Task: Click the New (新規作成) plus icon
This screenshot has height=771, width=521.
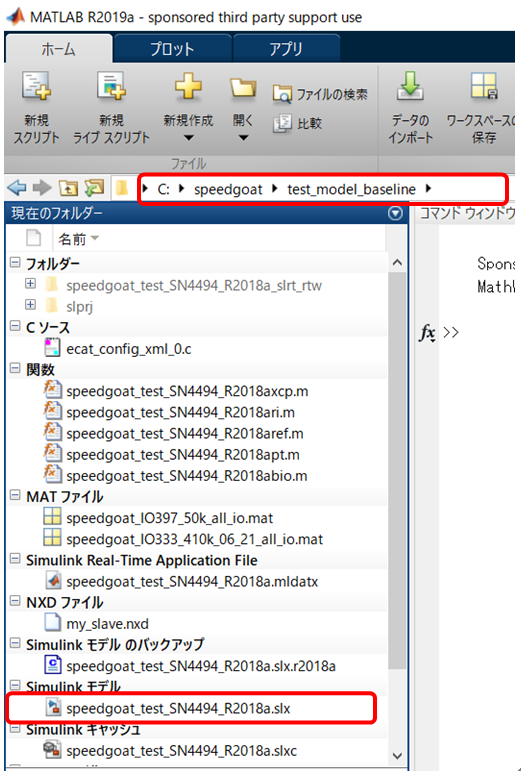Action: click(x=188, y=87)
